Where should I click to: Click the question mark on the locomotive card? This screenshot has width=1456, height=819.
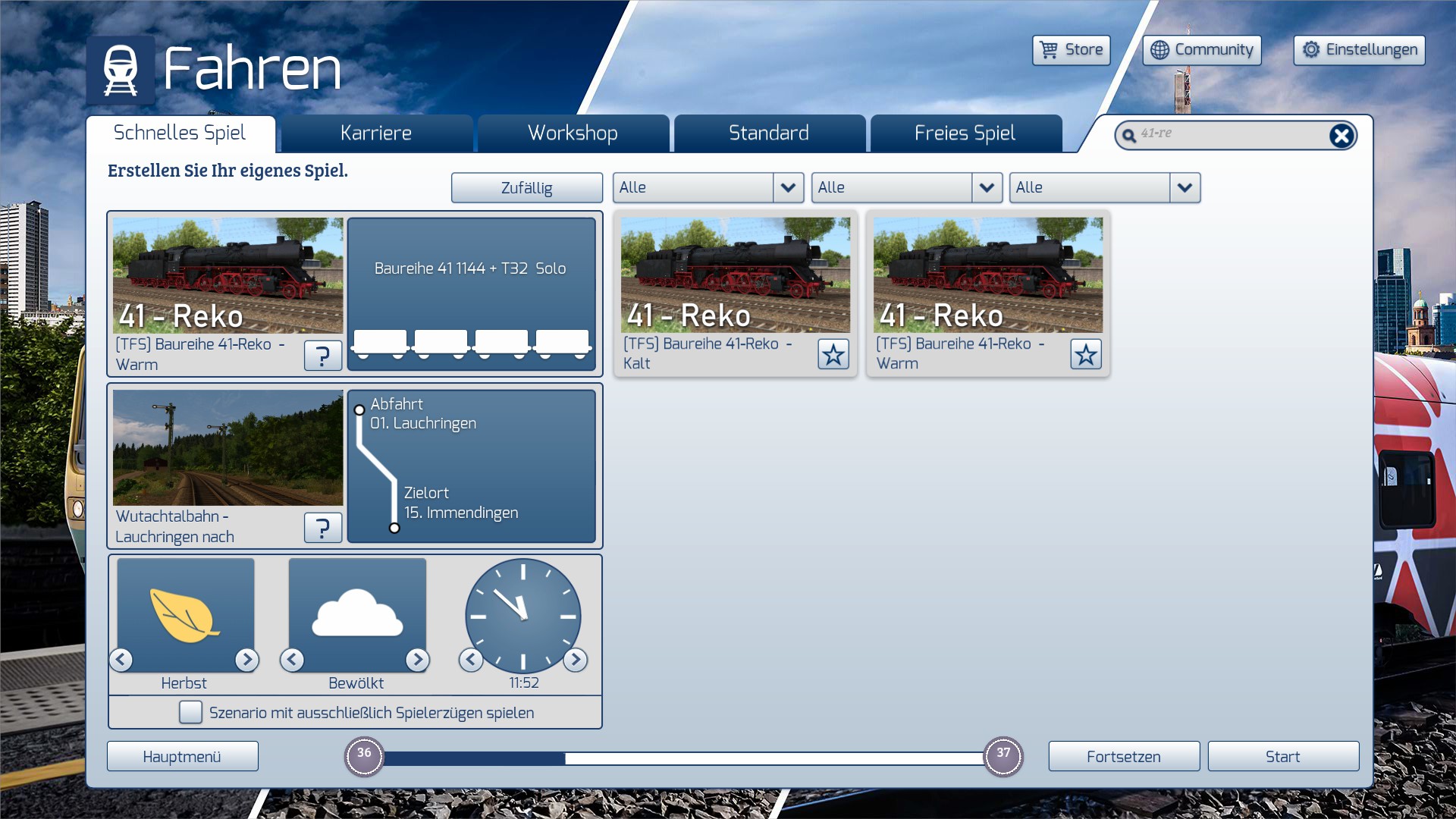point(322,355)
